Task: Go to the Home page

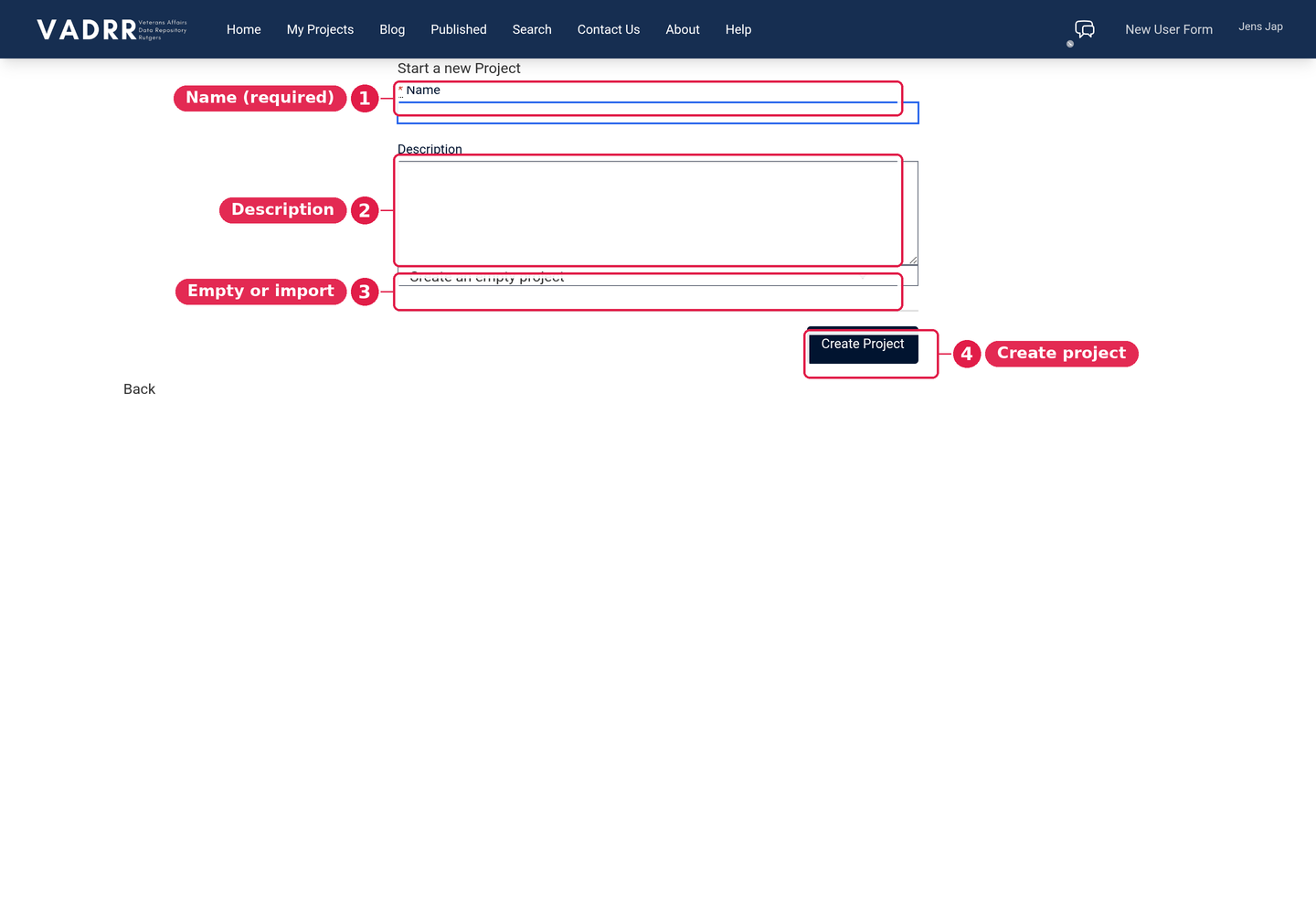Action: point(244,29)
